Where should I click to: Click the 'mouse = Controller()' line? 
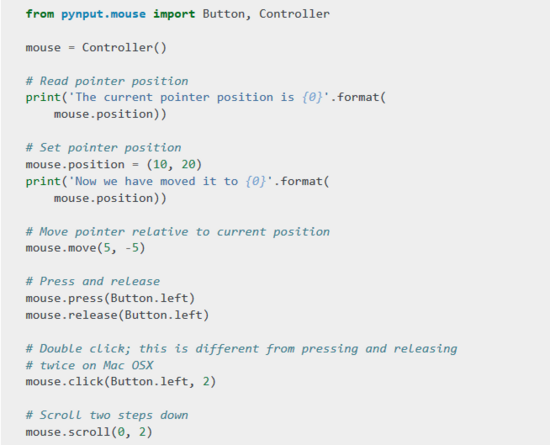tap(96, 47)
